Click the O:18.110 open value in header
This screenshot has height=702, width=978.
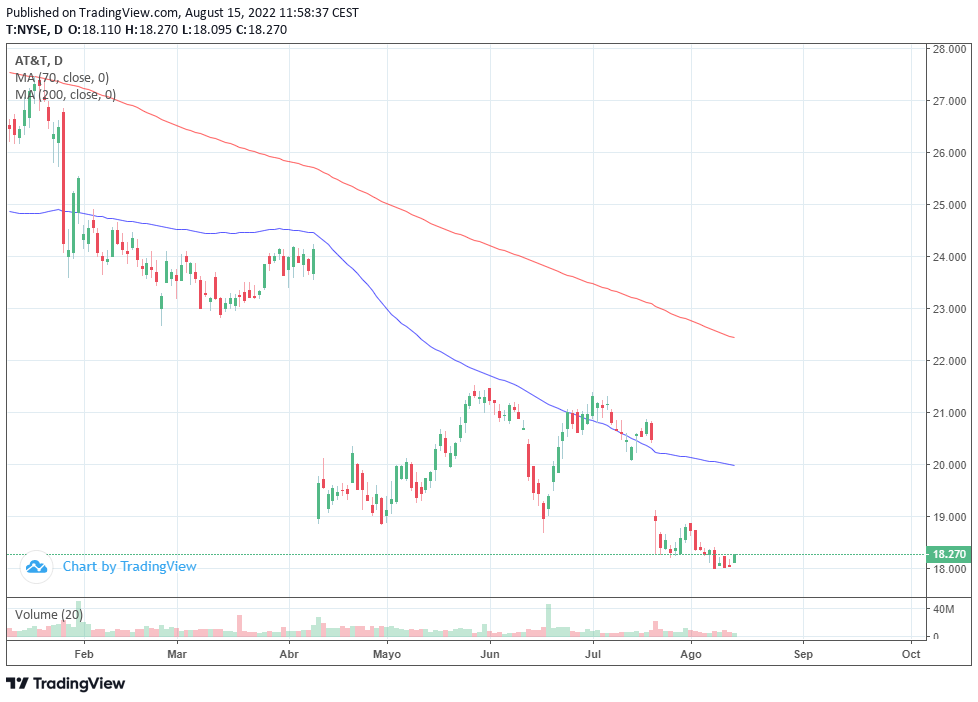click(x=95, y=29)
